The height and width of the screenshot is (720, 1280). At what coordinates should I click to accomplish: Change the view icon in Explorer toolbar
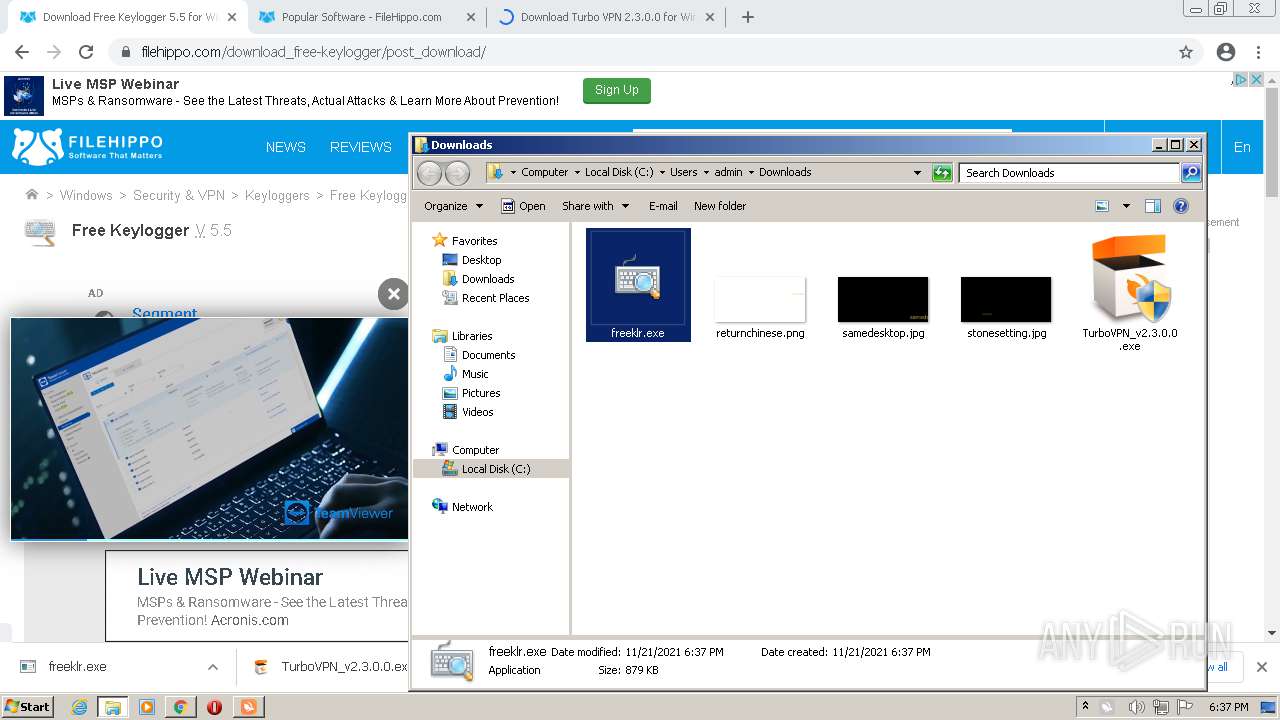pyautogui.click(x=1102, y=206)
